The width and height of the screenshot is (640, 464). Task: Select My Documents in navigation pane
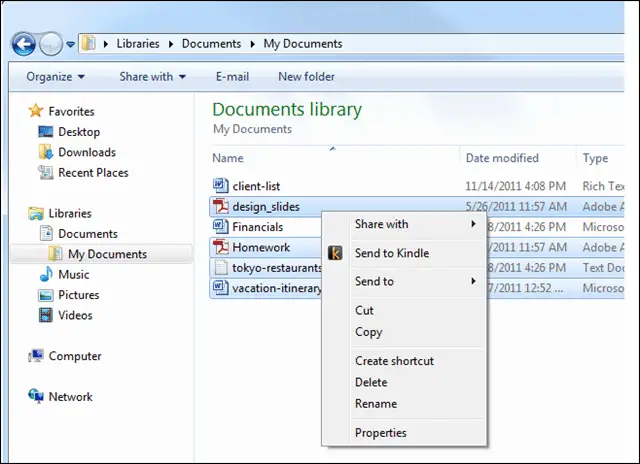(107, 254)
